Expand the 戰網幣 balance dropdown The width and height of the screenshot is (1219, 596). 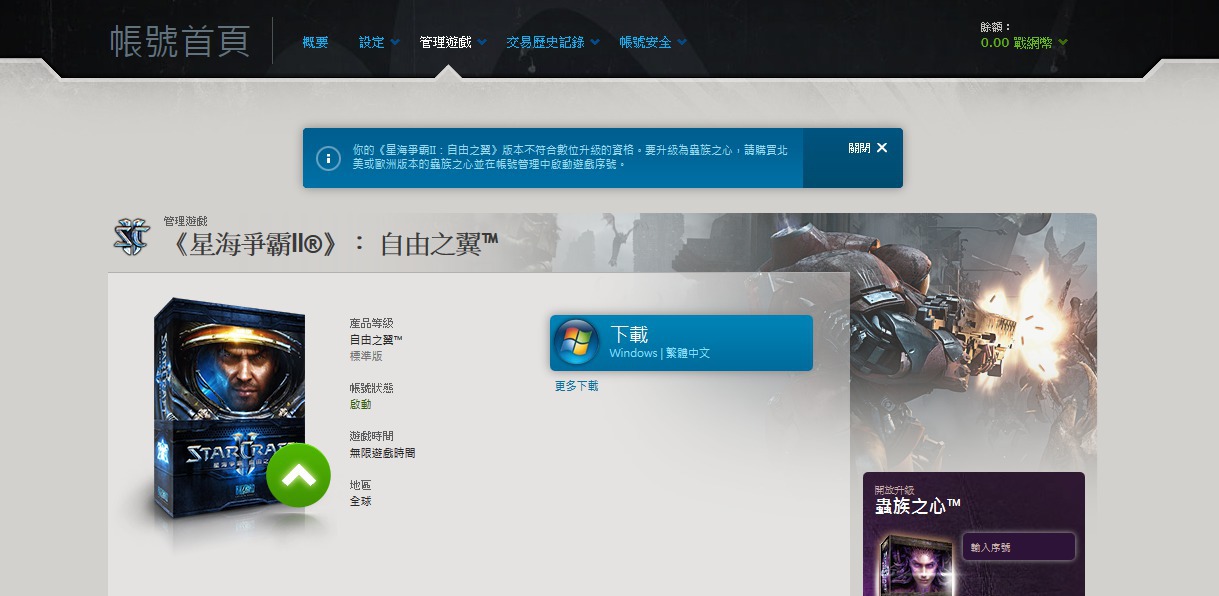(x=1063, y=43)
